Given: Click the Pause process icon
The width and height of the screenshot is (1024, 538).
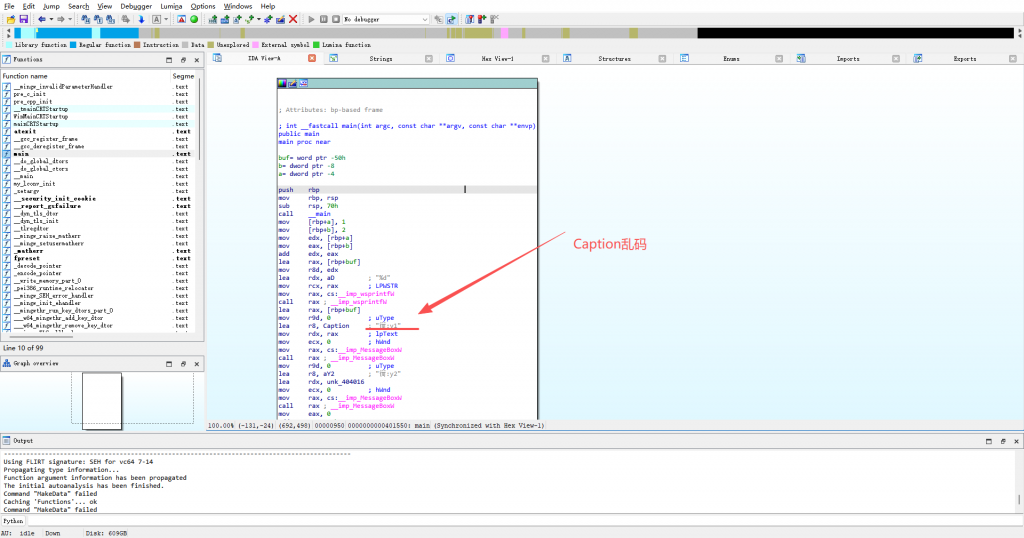Looking at the screenshot, I should [323, 19].
